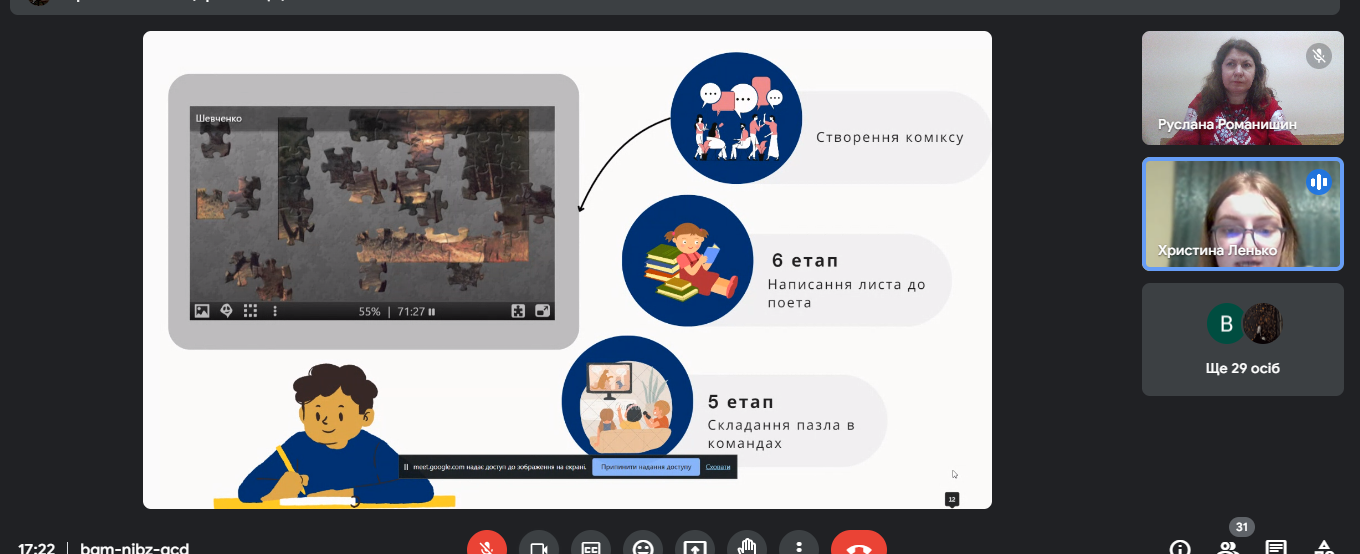Click the blue stop sharing access button

point(645,467)
